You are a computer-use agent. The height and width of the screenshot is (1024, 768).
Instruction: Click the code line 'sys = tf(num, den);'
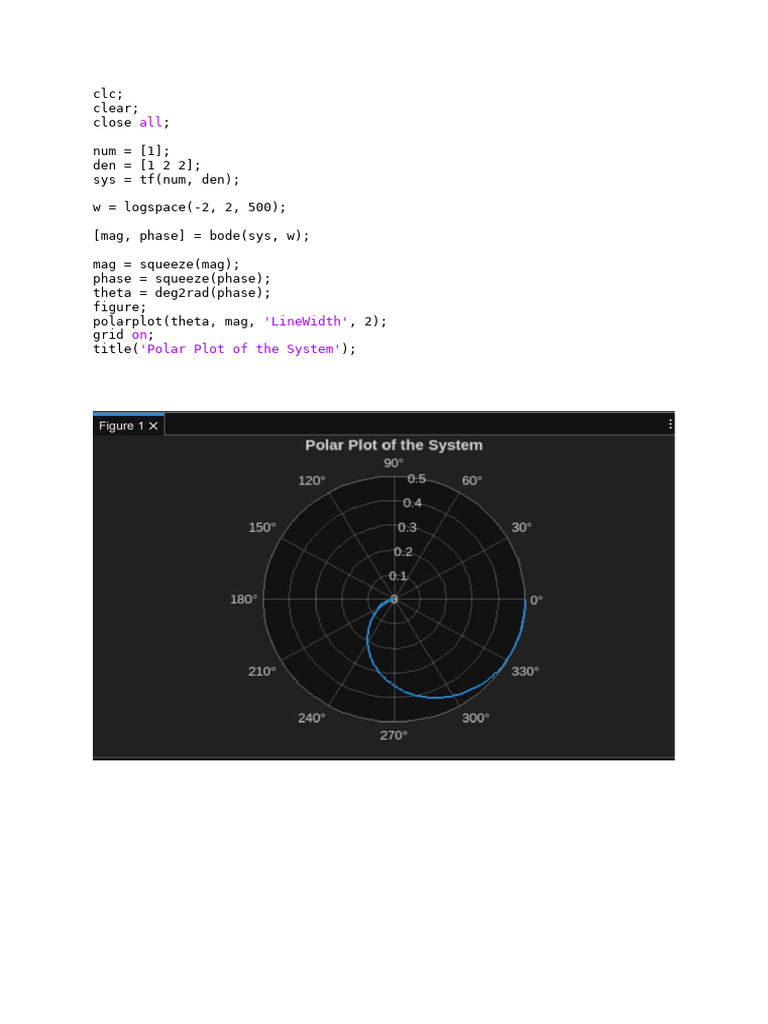[166, 180]
